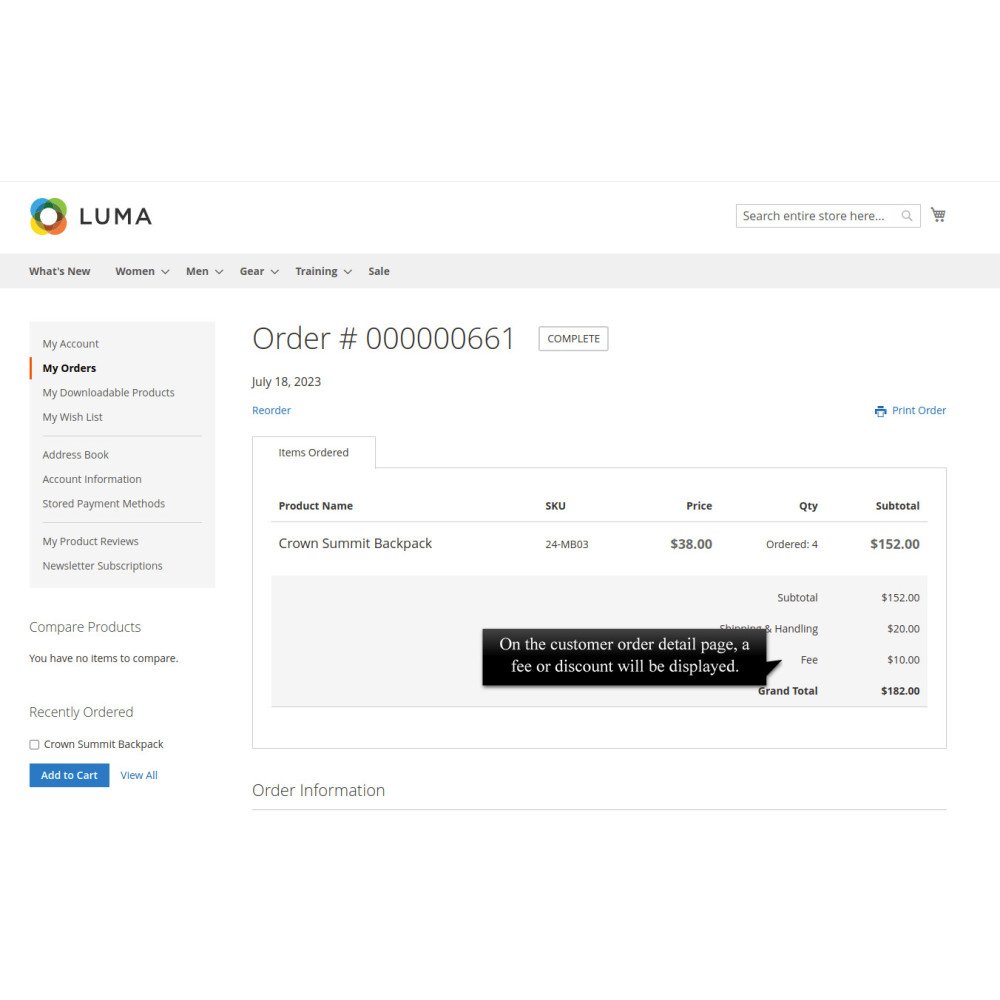This screenshot has width=1000, height=1000.
Task: Click the printer icon beside Print Order
Action: pyautogui.click(x=880, y=411)
